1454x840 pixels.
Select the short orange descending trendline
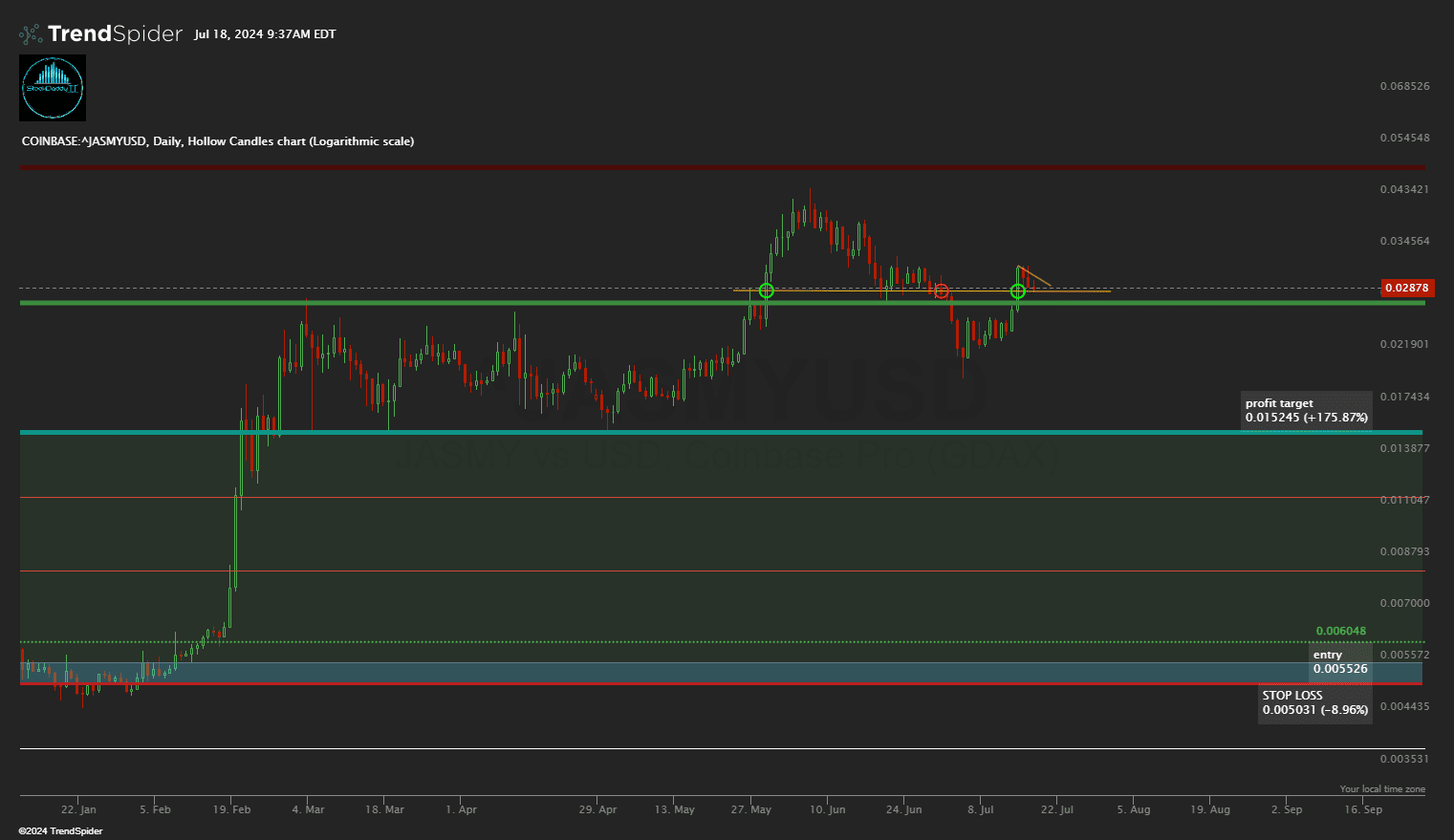1036,276
